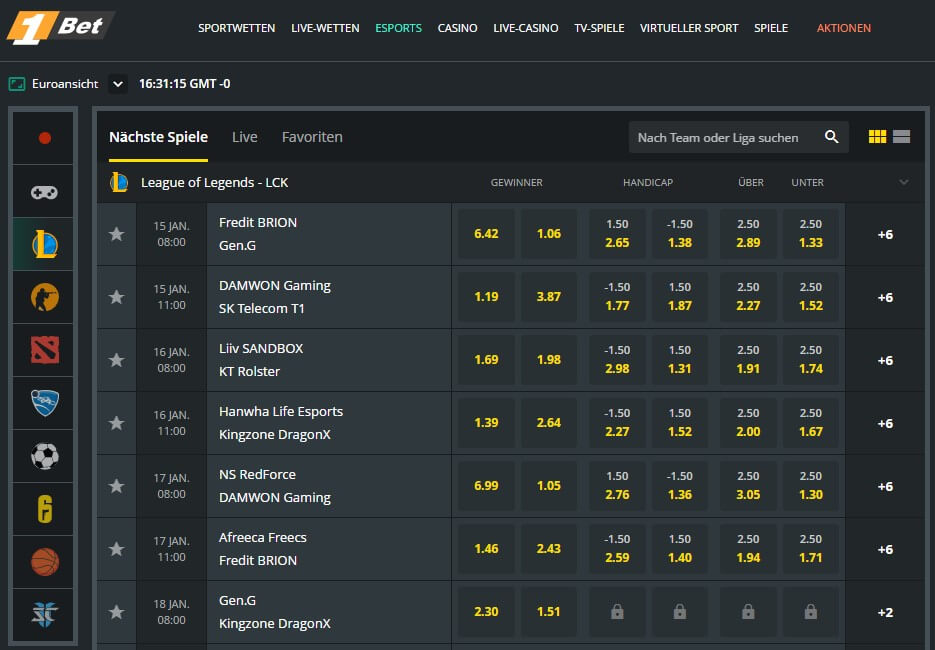Open CASINO menu
This screenshot has width=935, height=650.
[457, 28]
